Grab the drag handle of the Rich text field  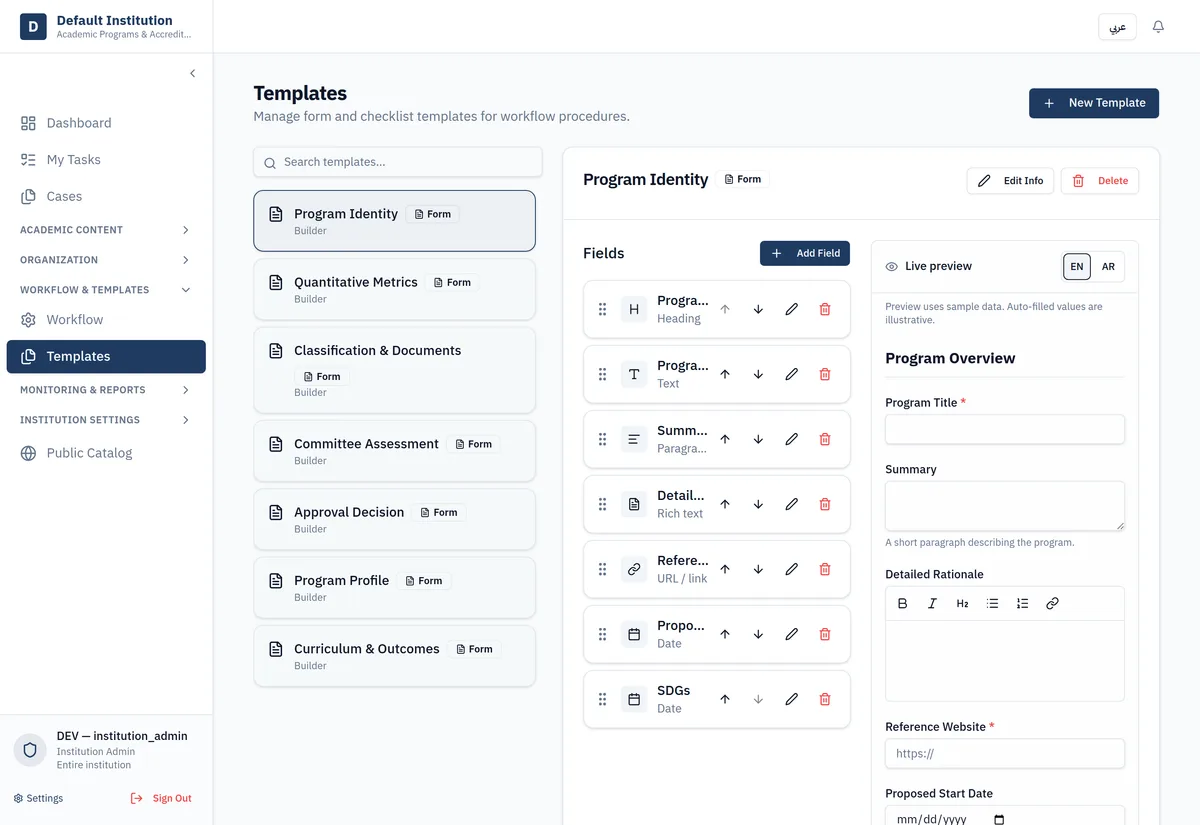click(x=602, y=504)
